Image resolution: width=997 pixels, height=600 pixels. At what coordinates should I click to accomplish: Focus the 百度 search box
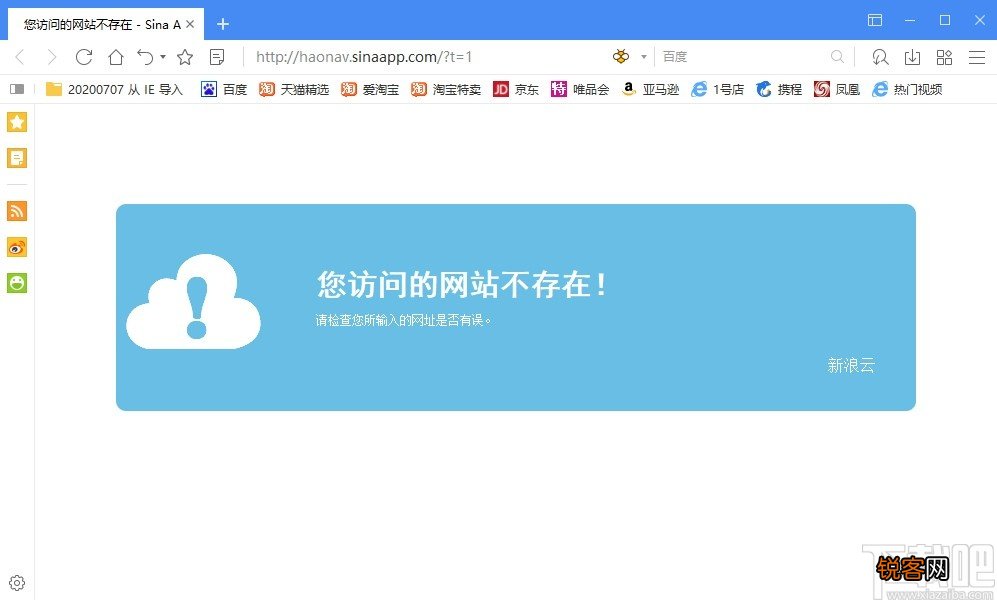[743, 57]
